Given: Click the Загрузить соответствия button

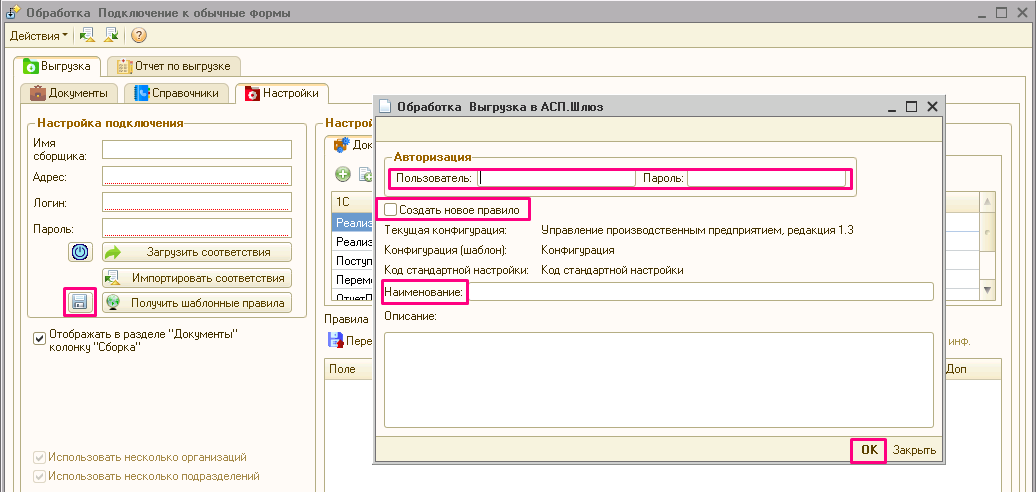Looking at the screenshot, I should click(197, 252).
